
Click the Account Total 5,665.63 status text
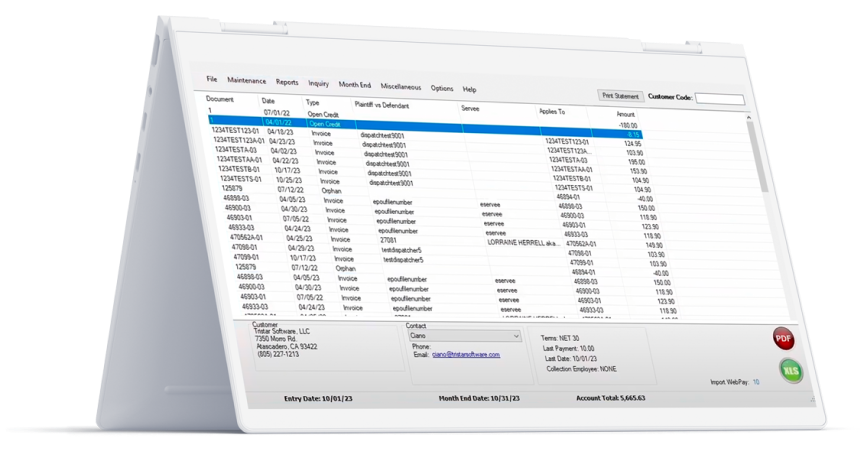click(610, 398)
